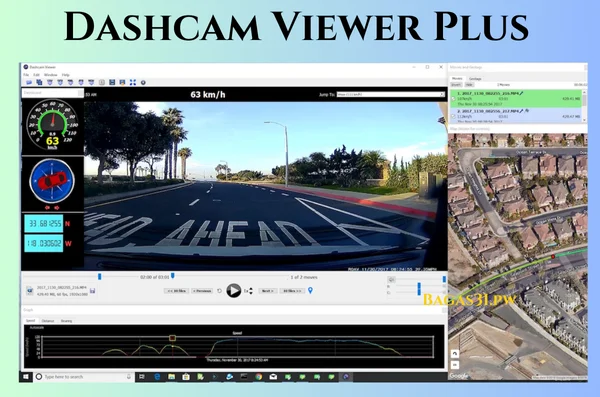The image size is (600, 397).
Task: Click the multiple-files toolbar icon next to open folder
Action: click(x=39, y=82)
